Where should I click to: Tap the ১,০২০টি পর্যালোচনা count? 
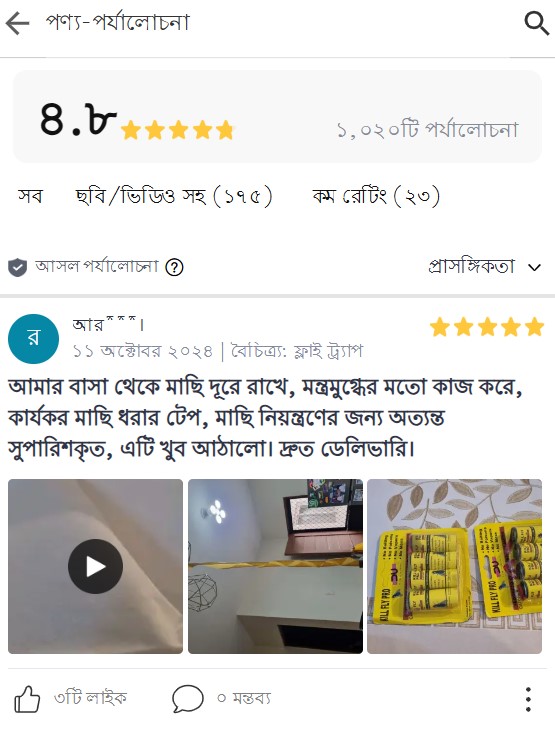428,130
